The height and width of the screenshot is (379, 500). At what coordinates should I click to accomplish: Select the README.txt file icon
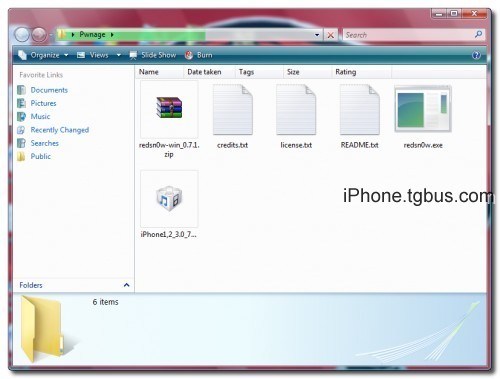point(360,110)
